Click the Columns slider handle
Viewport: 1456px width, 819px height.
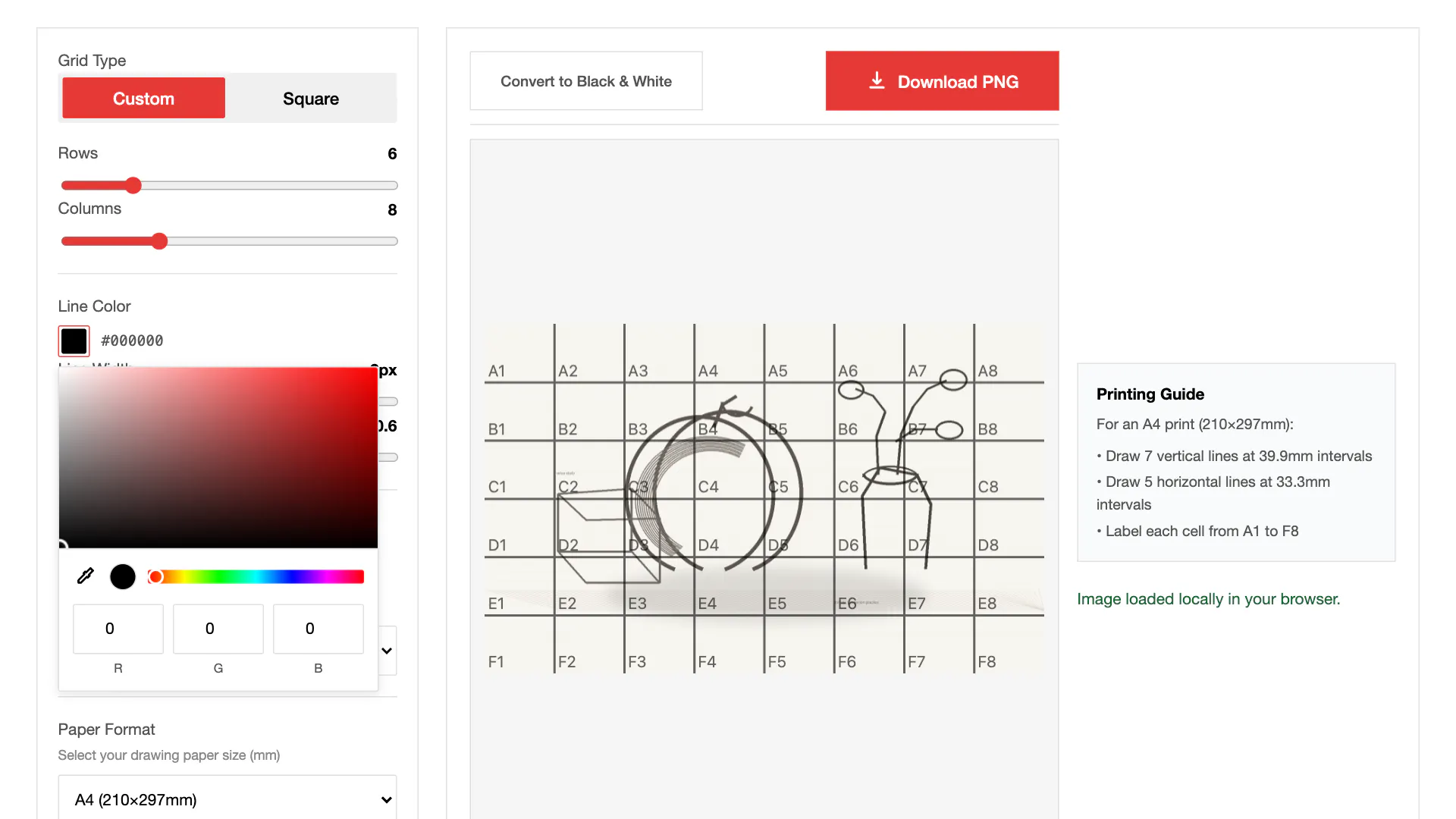(x=159, y=241)
